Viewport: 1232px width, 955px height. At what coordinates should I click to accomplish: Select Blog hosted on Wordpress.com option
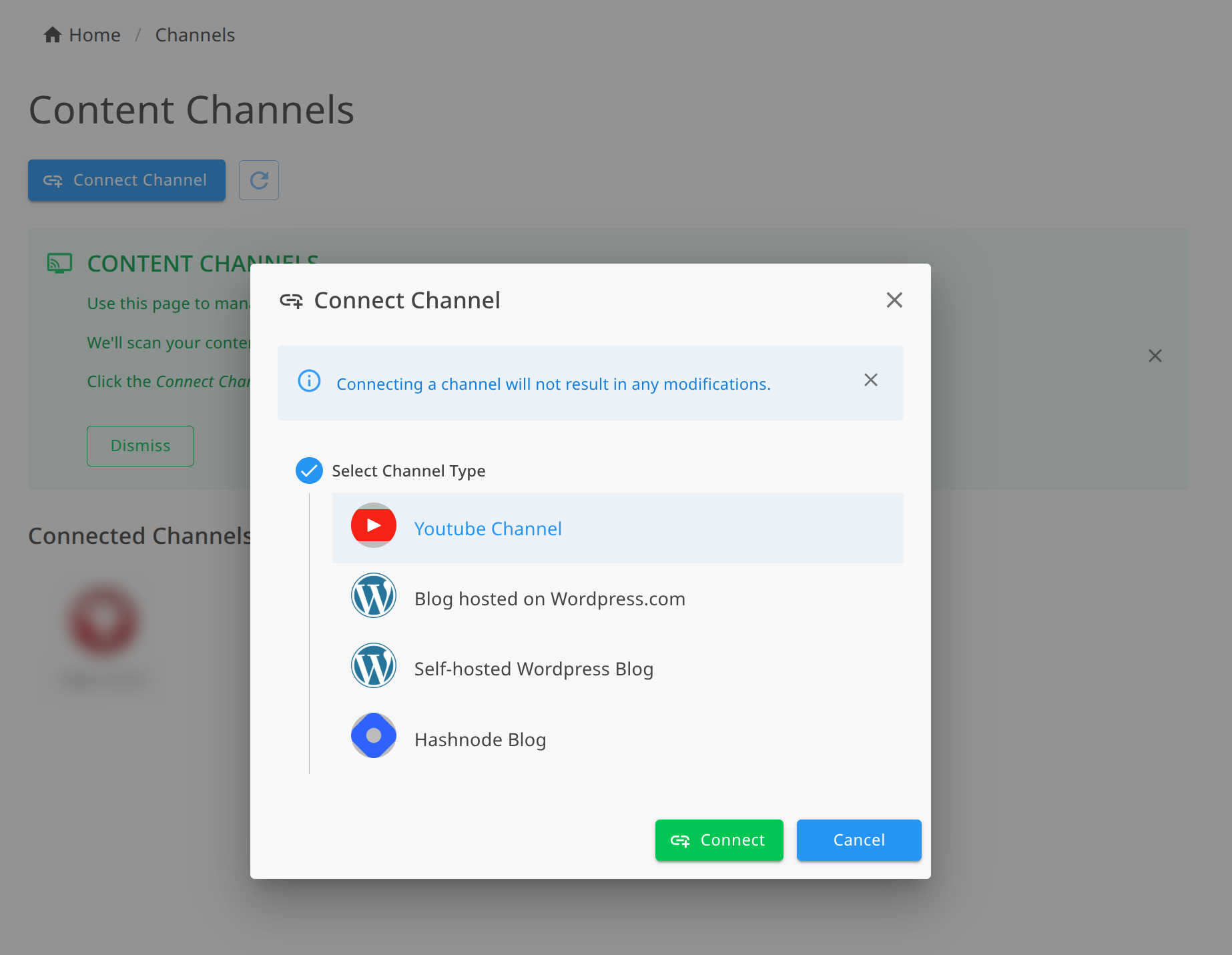point(549,599)
